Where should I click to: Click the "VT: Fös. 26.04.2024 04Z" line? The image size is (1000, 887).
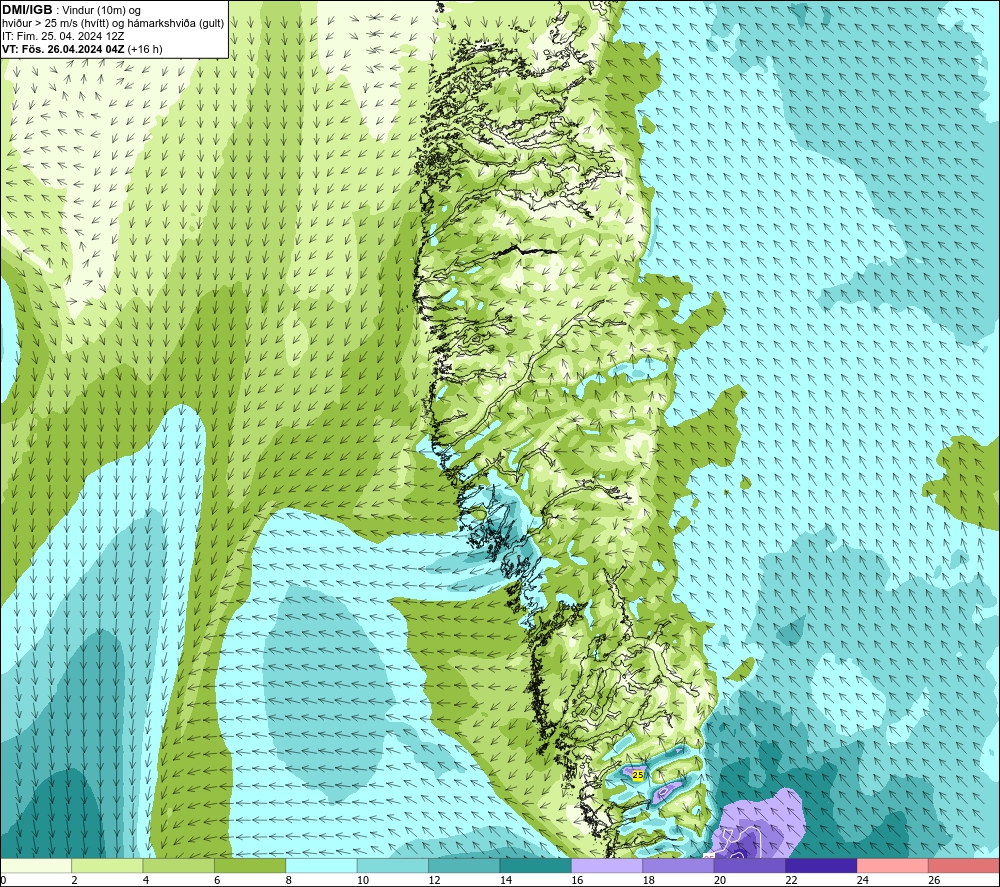(64, 49)
